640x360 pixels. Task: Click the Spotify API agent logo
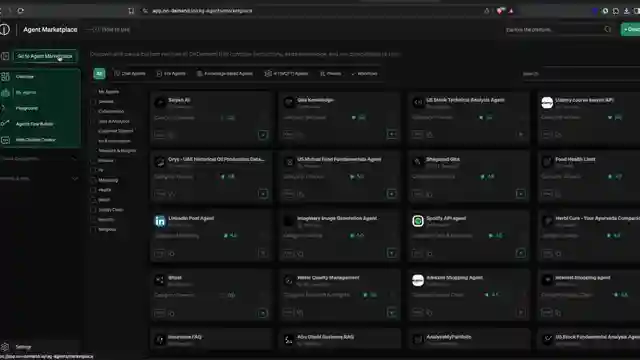click(x=418, y=221)
